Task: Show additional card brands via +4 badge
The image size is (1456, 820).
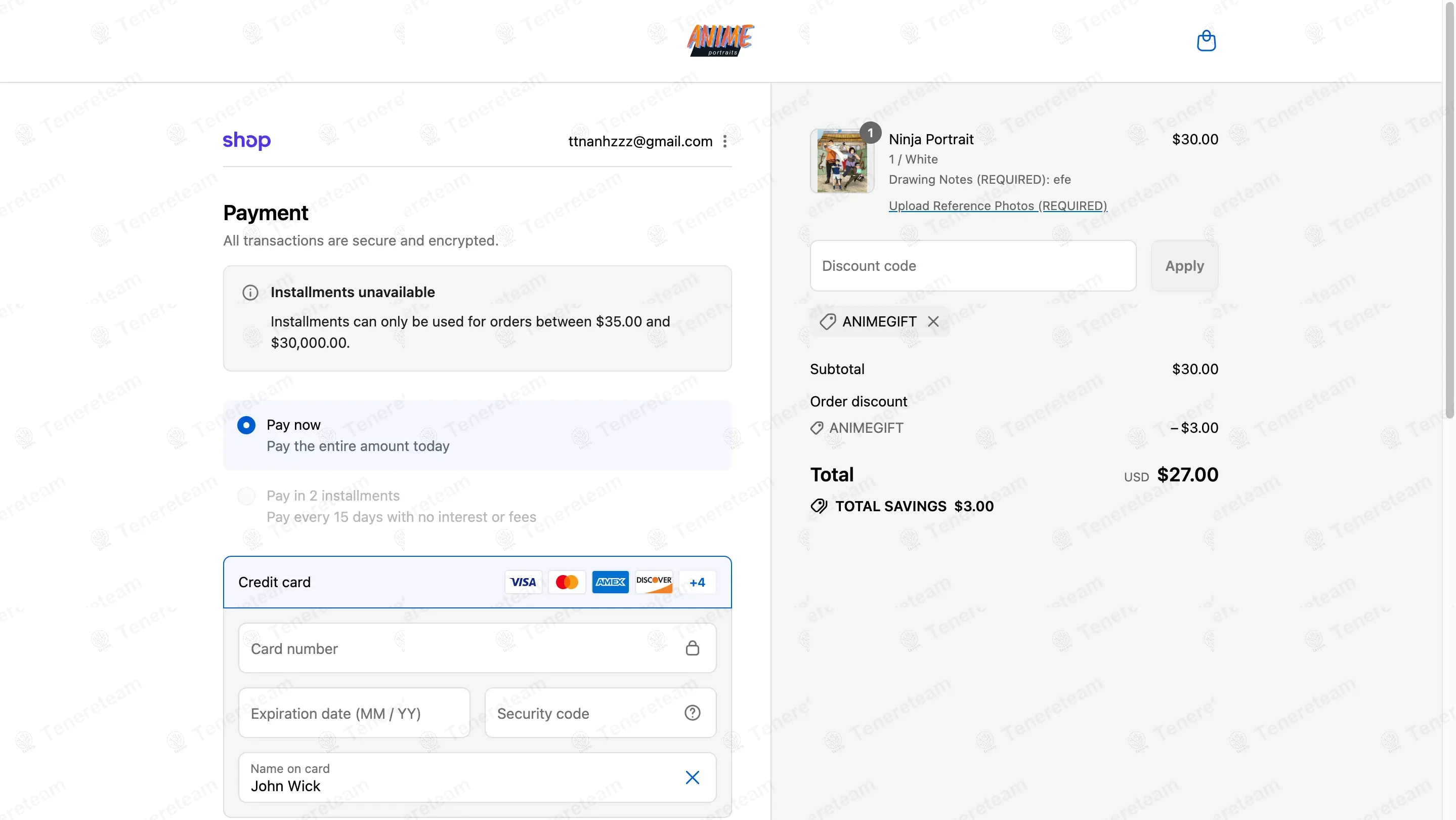Action: [x=698, y=582]
